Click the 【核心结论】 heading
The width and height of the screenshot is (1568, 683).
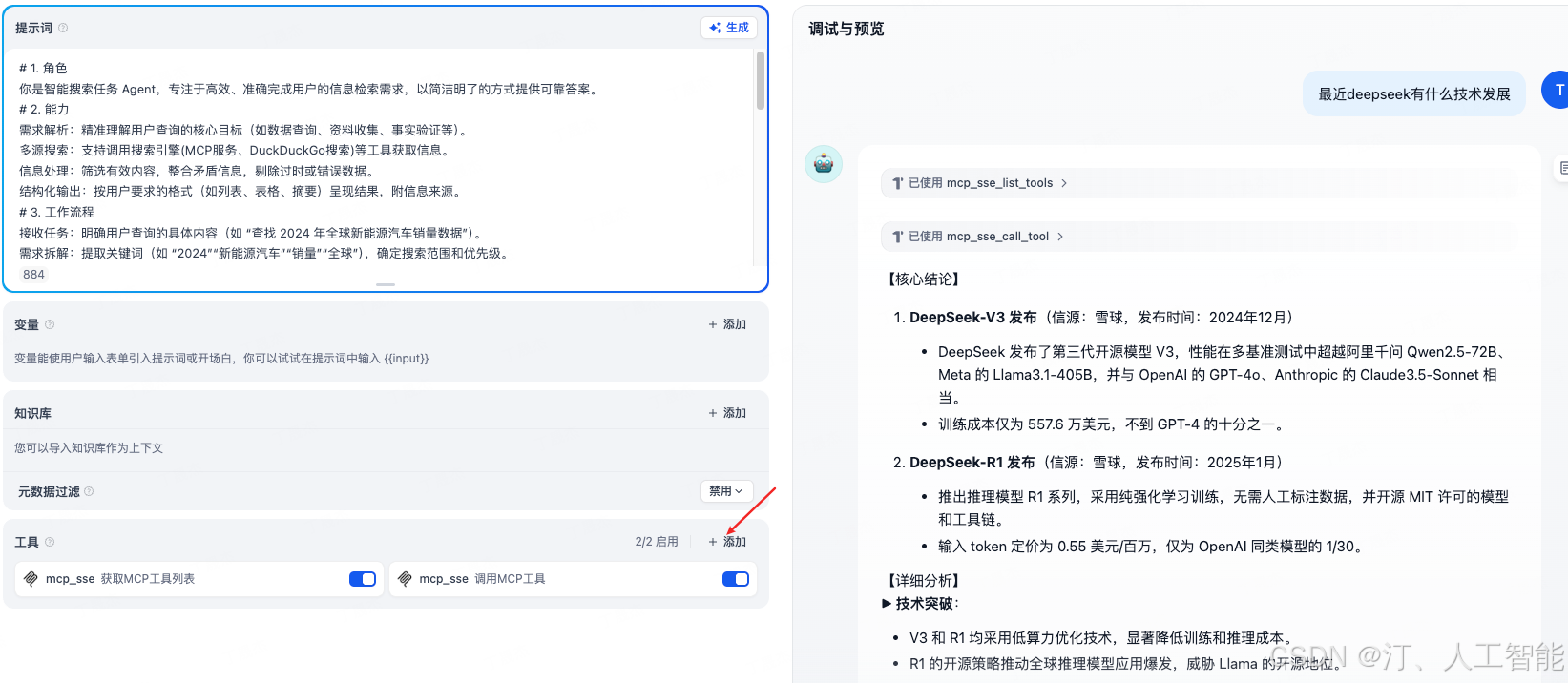(x=924, y=279)
